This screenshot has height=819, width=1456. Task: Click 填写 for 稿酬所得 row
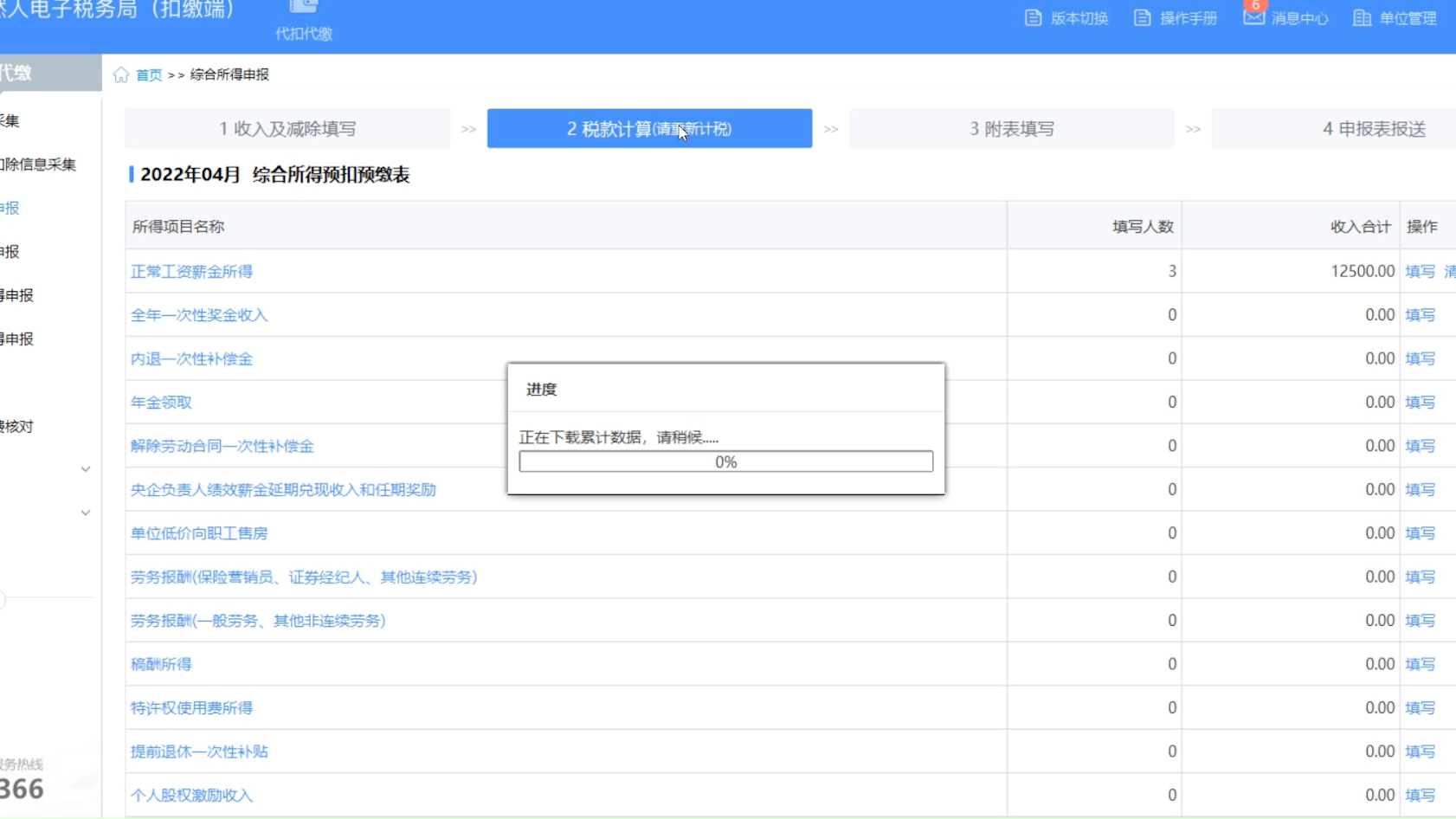[1420, 664]
